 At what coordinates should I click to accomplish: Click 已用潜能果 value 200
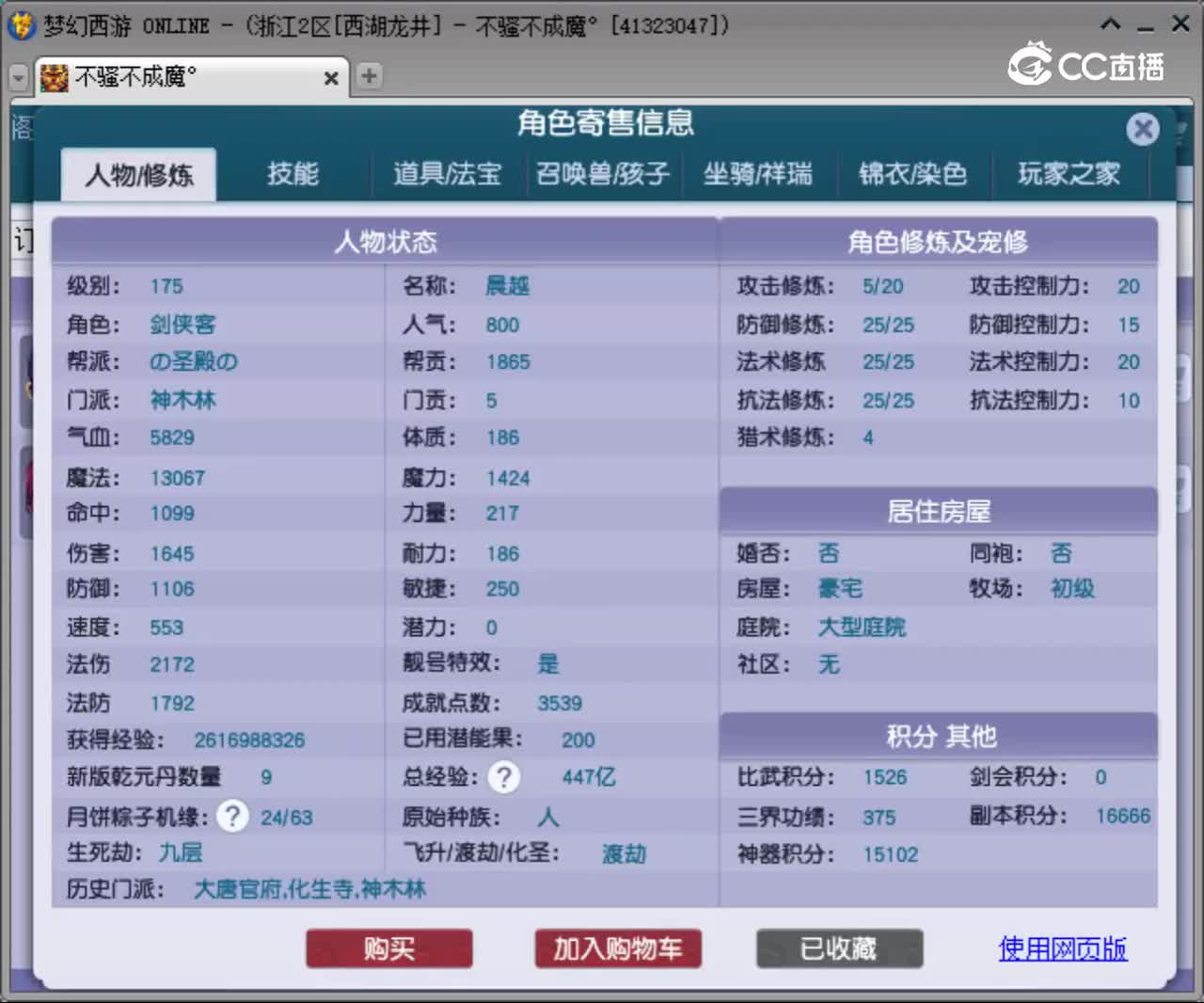[578, 740]
